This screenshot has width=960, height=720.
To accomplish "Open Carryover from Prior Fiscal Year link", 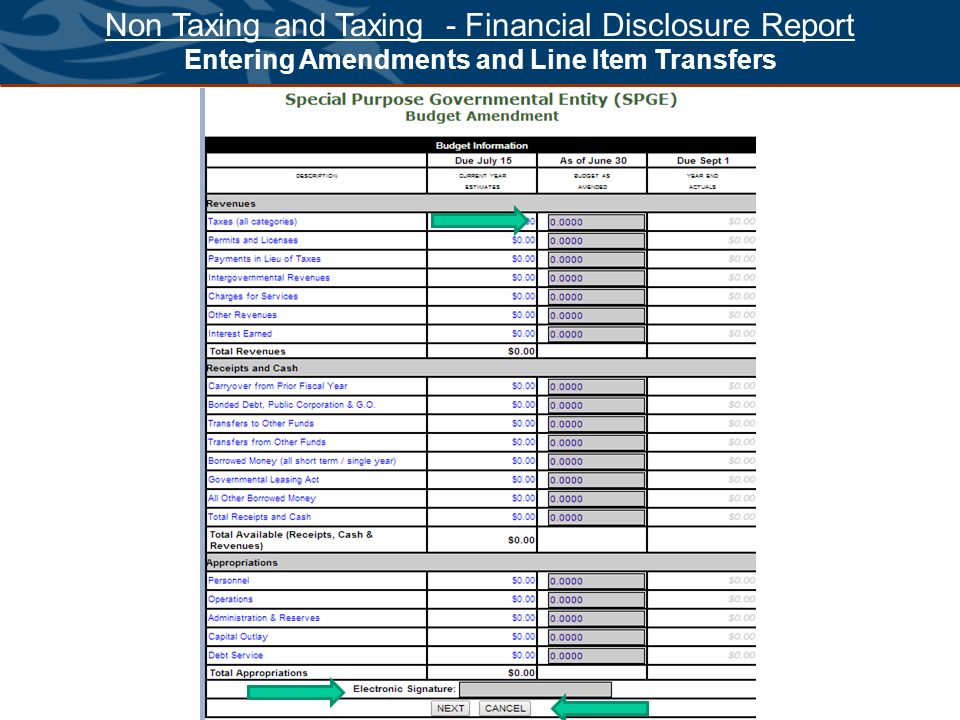I will (277, 386).
